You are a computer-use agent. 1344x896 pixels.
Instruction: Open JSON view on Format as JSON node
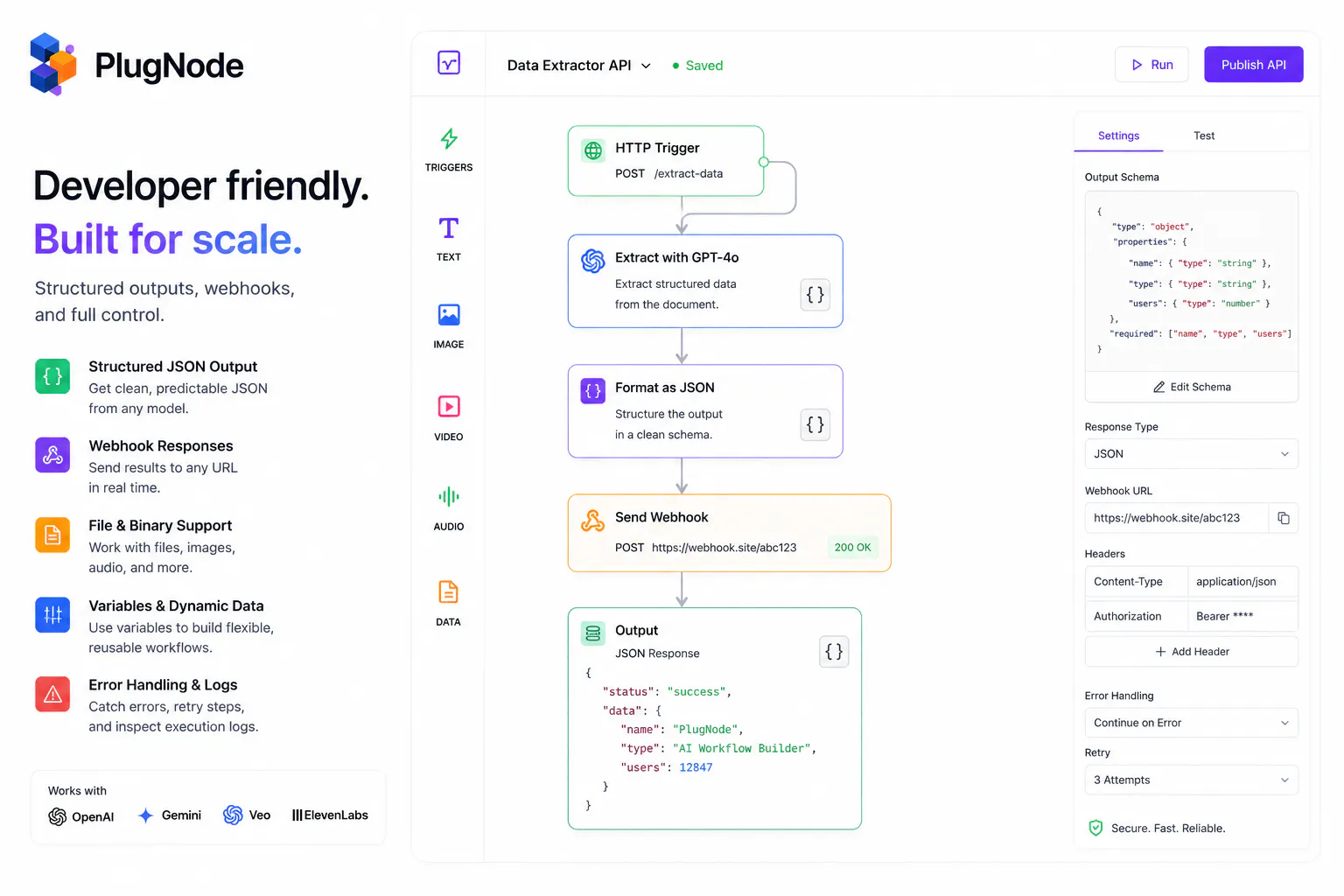[815, 424]
